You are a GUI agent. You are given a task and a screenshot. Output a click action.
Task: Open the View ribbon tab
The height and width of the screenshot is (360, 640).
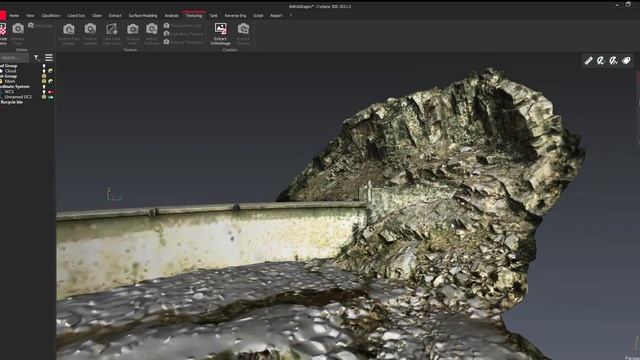point(30,16)
